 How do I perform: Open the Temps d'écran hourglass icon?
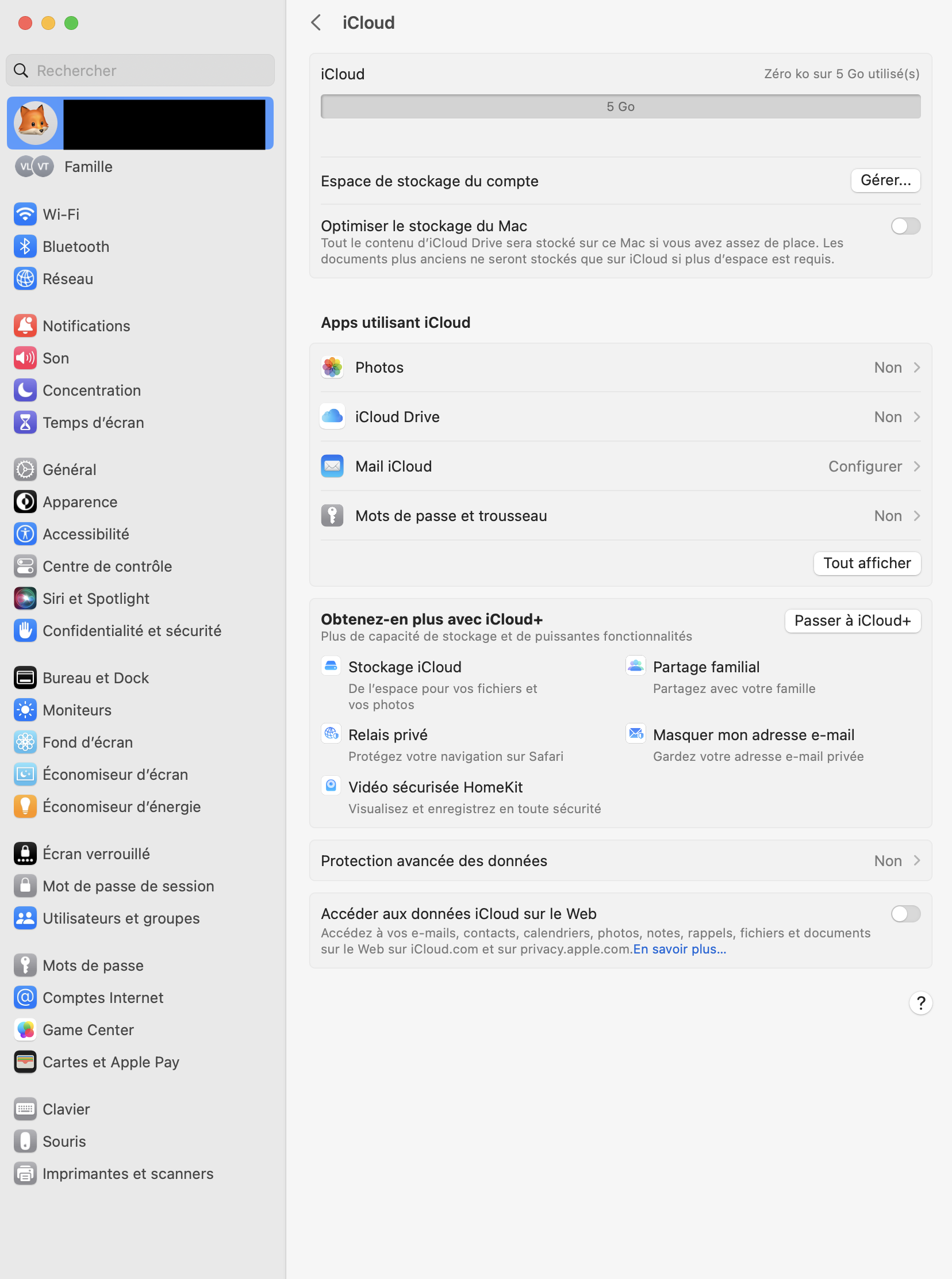tap(25, 423)
